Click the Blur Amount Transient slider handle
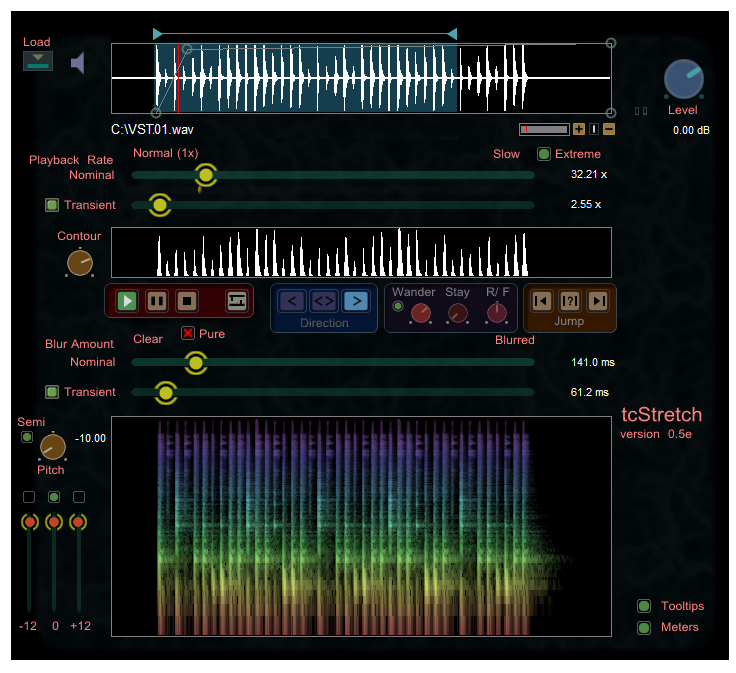Viewport: 736px width, 673px height. pyautogui.click(x=166, y=393)
